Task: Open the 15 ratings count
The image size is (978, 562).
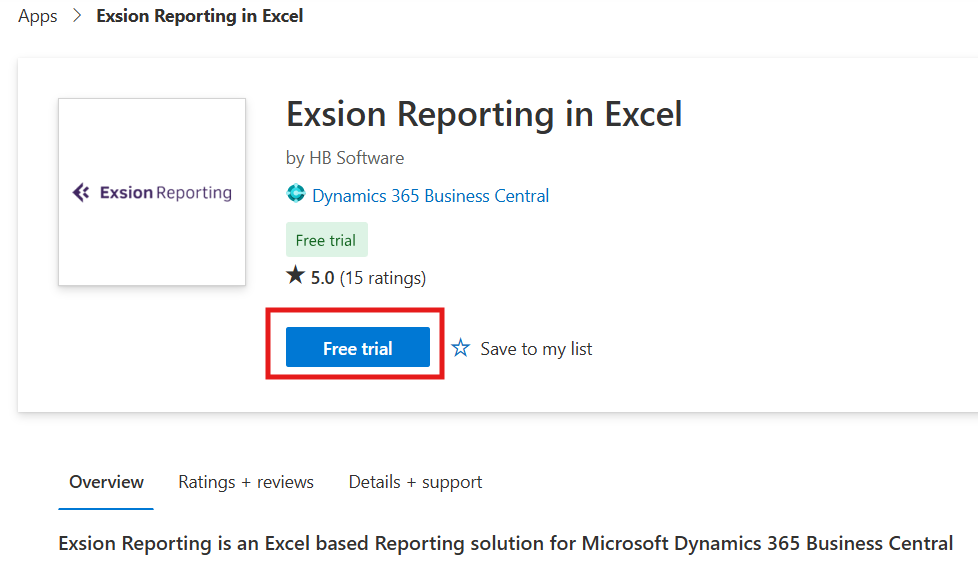Action: click(382, 278)
